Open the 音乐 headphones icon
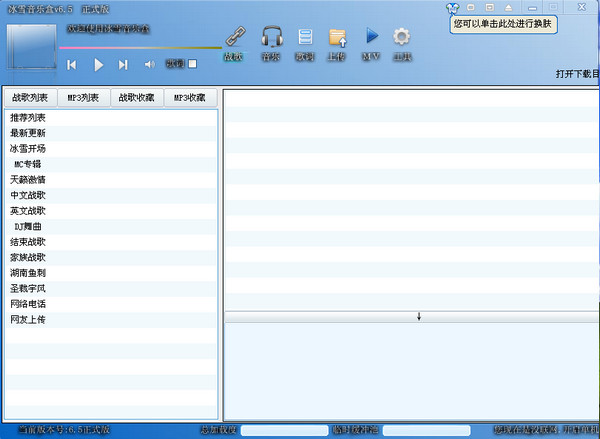The height and width of the screenshot is (439, 600). click(272, 37)
